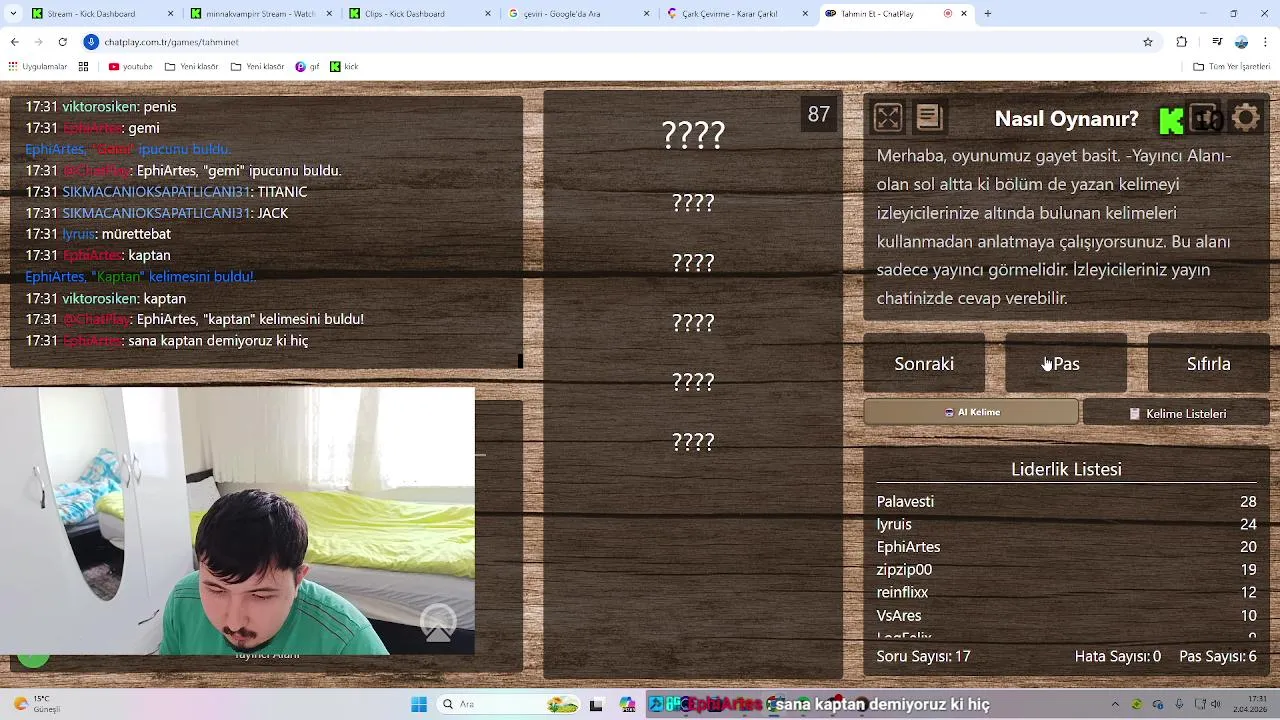This screenshot has width=1280, height=720.
Task: Switch to minnakvampirr Stream tab
Action: (262, 14)
